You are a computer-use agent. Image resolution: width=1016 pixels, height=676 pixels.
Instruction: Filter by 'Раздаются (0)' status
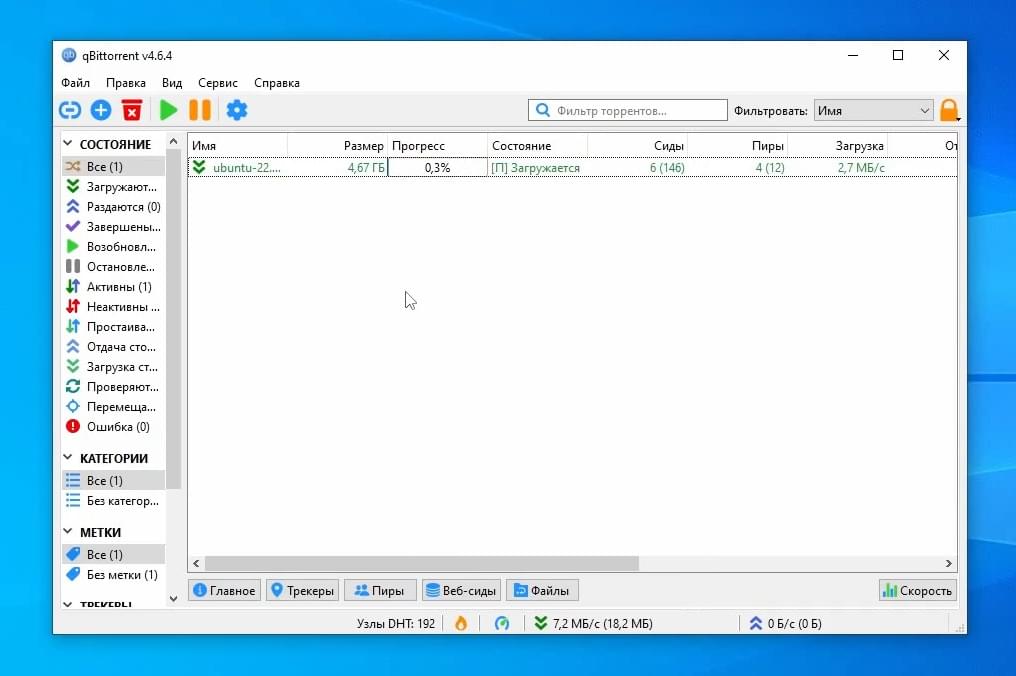pyautogui.click(x=113, y=207)
